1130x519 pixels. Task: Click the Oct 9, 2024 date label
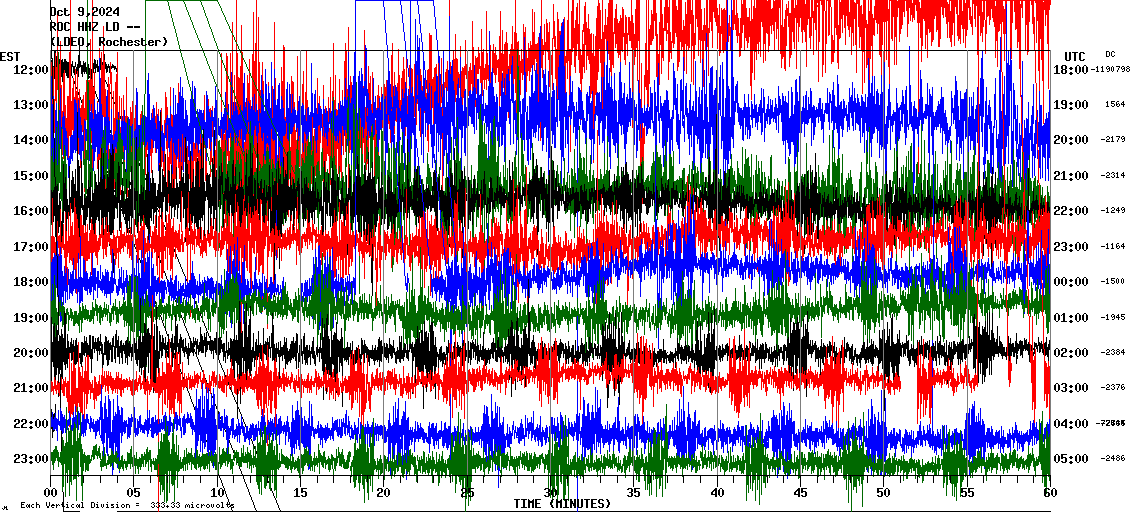(84, 12)
